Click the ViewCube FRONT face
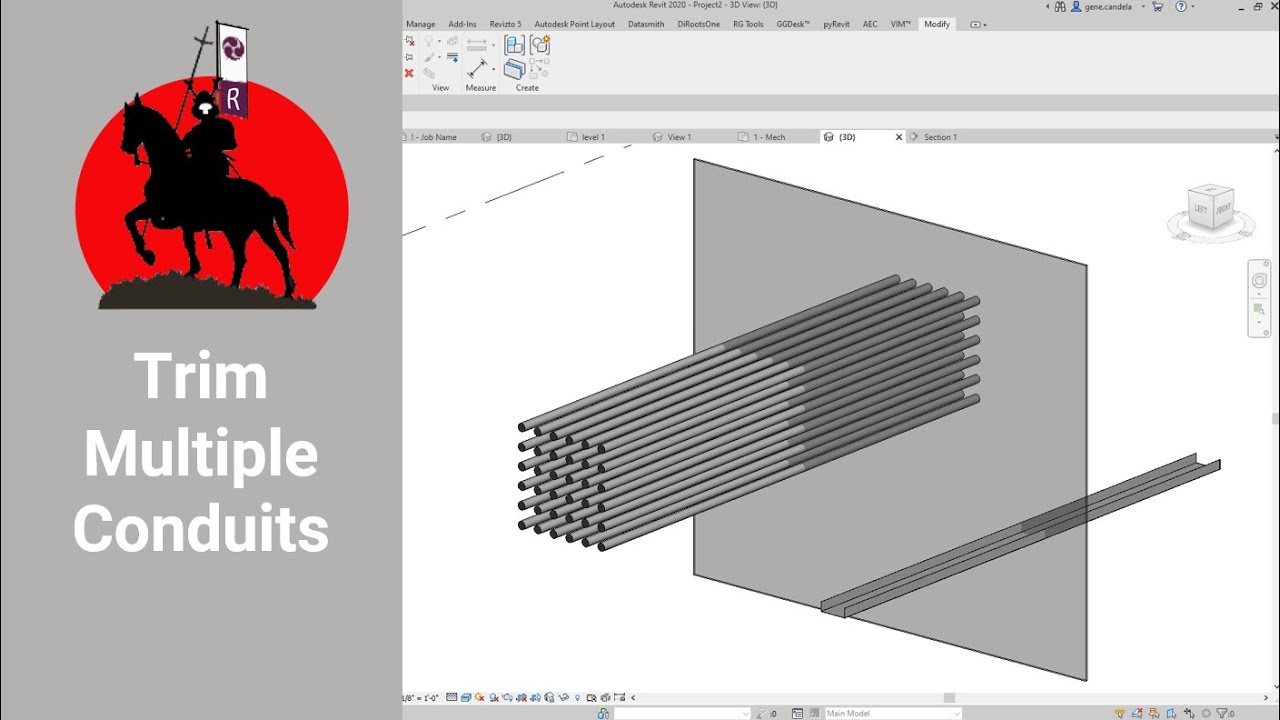1280x720 pixels. [x=1224, y=211]
